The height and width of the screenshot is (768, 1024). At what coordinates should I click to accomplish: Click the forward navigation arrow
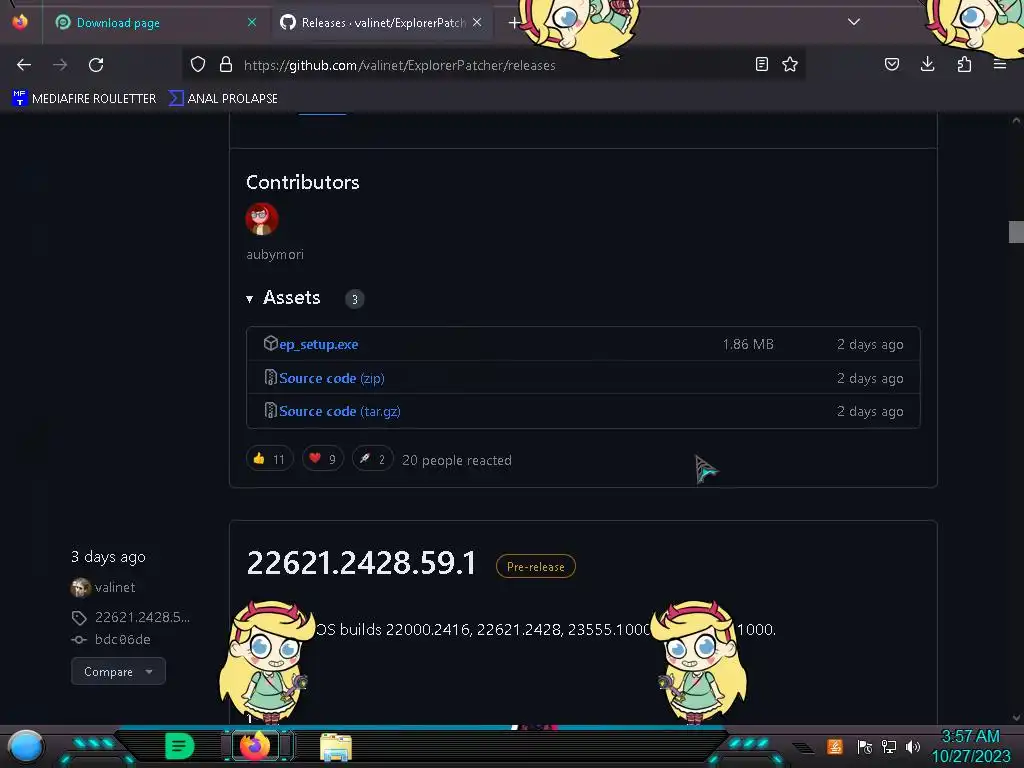(60, 65)
